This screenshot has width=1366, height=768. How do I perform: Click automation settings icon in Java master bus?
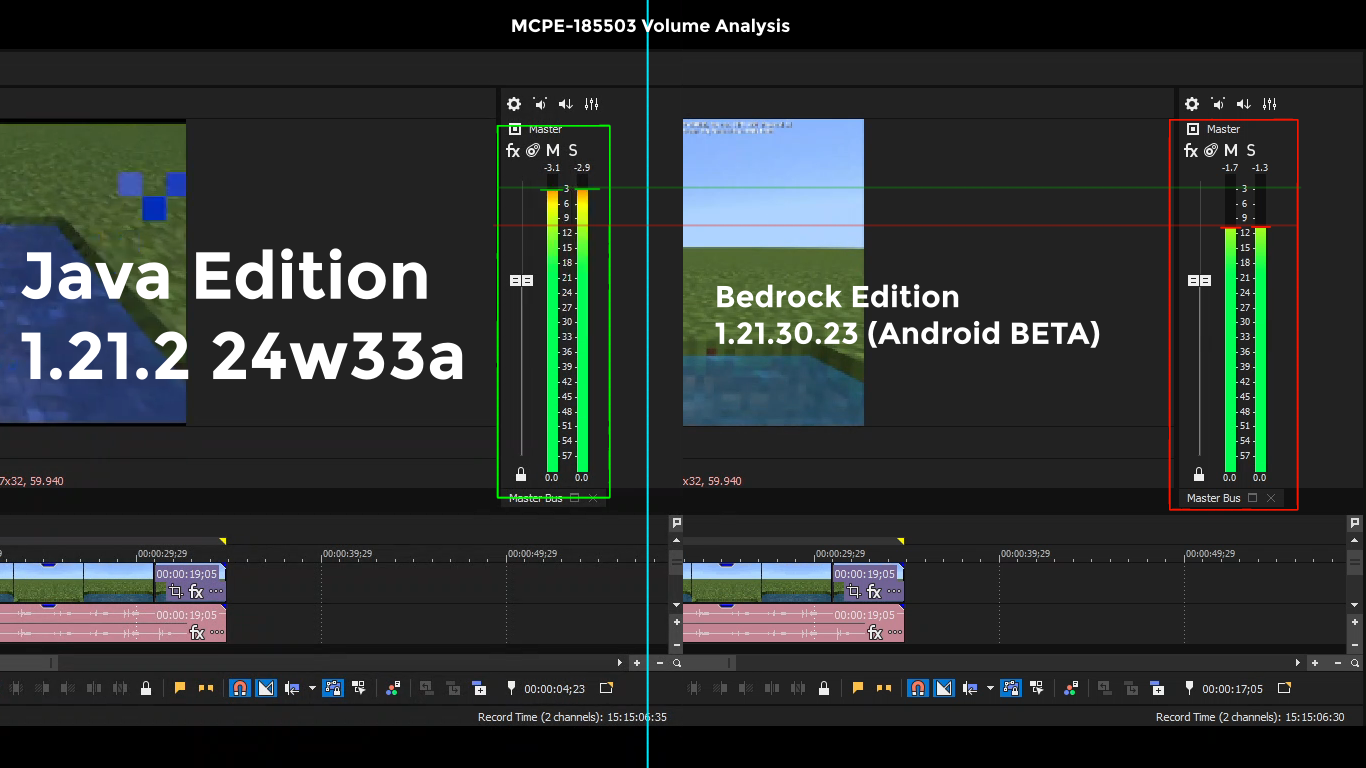532,151
